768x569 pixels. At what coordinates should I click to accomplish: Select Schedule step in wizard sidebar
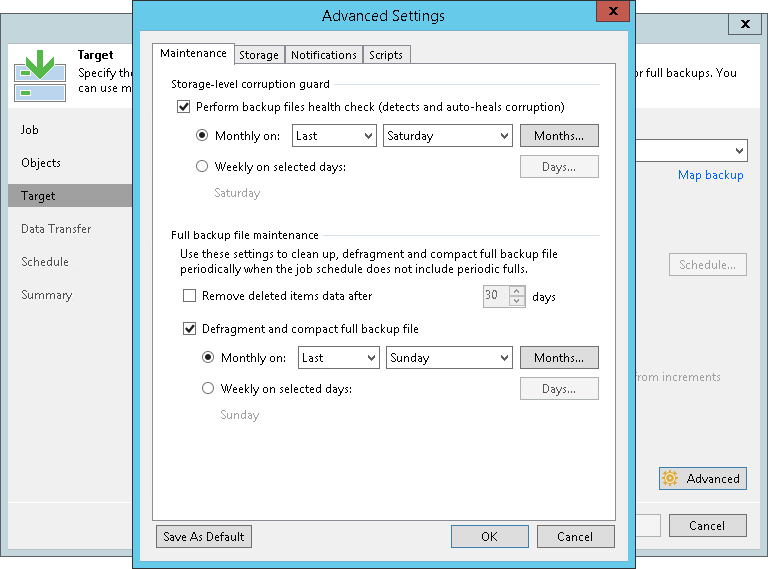point(45,261)
